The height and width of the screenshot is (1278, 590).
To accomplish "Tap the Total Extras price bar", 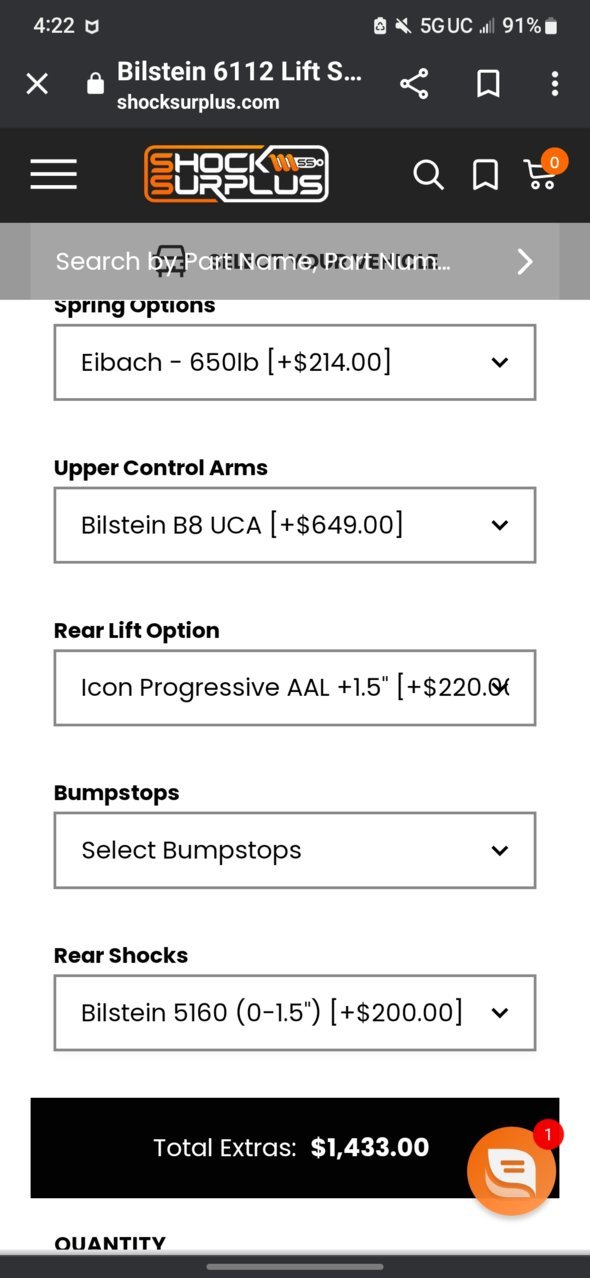I will pyautogui.click(x=295, y=1148).
